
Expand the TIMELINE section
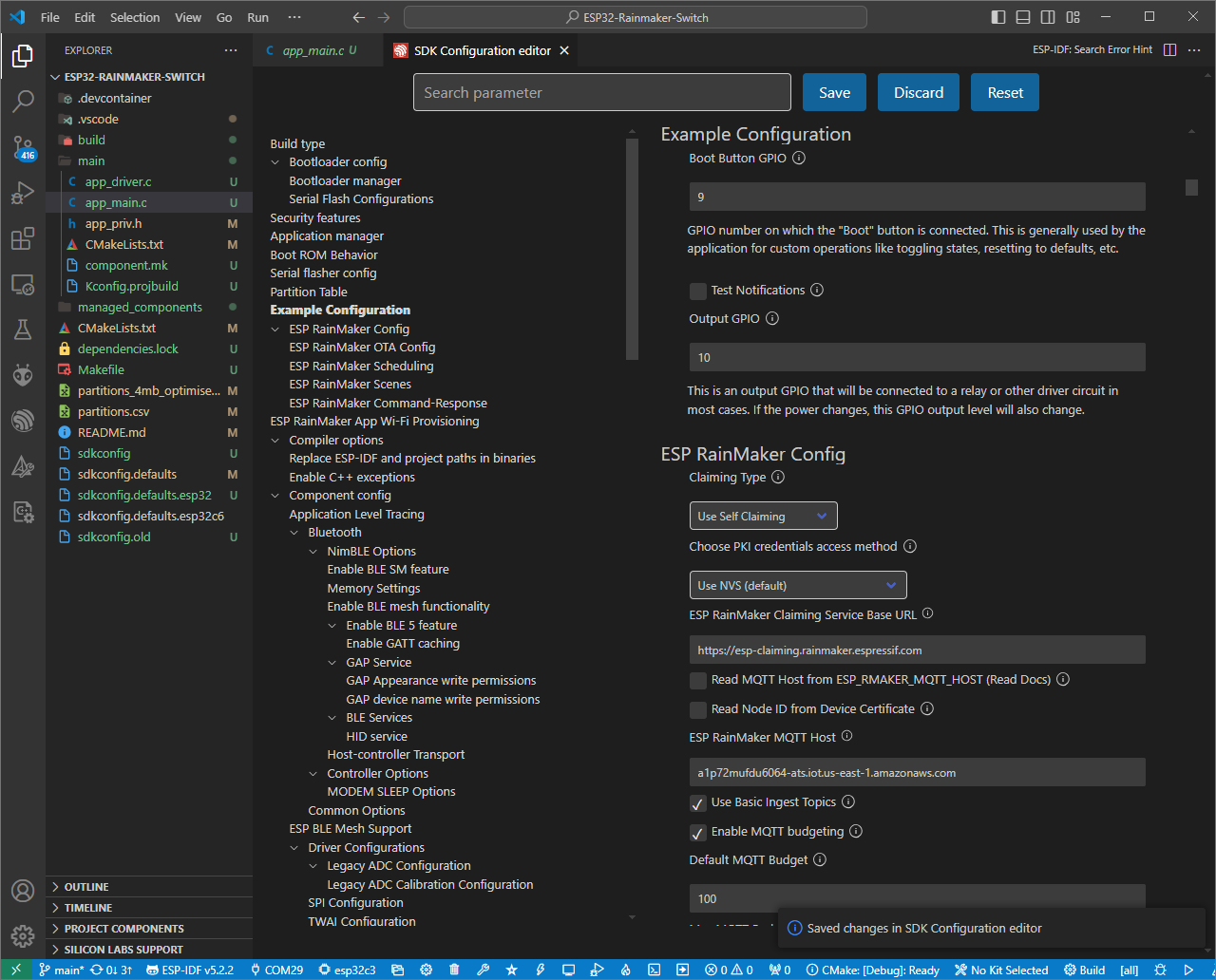149,908
